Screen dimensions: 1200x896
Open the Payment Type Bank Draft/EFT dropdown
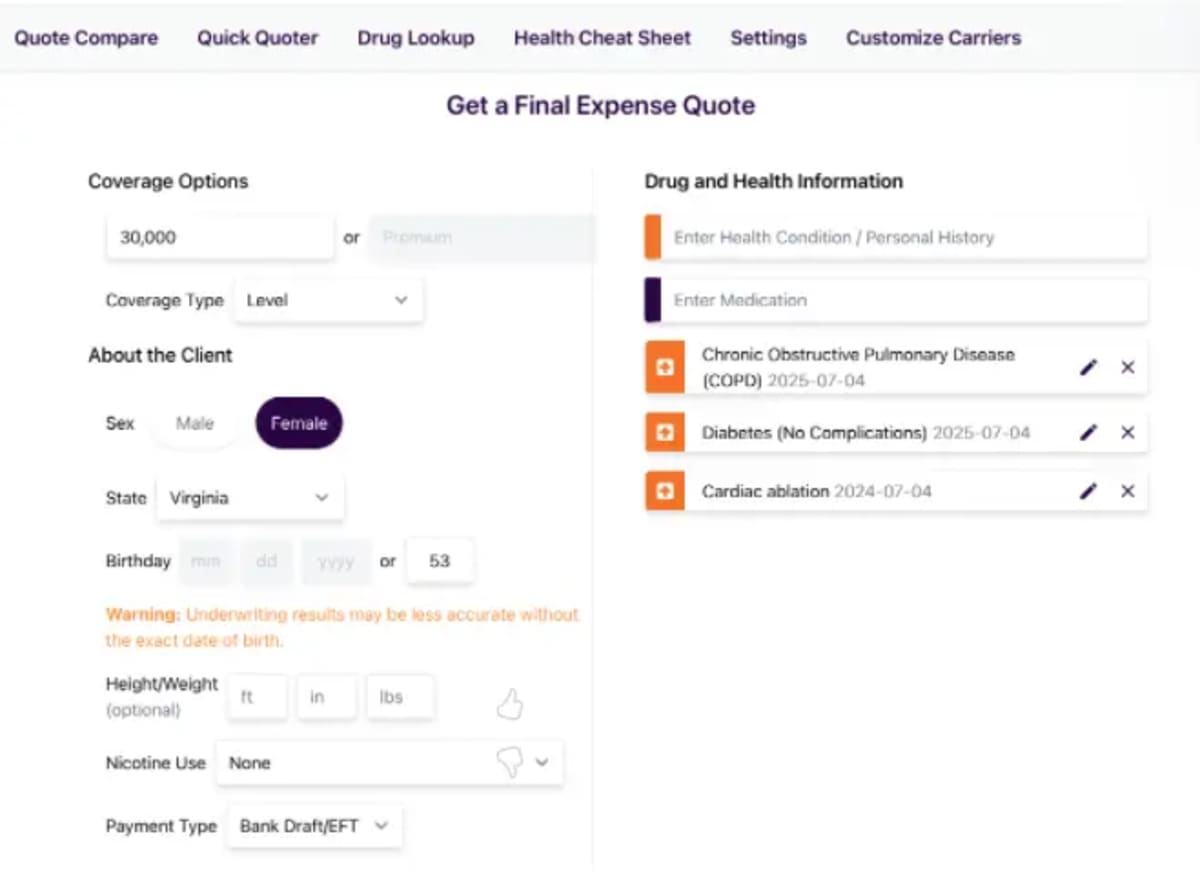(315, 826)
